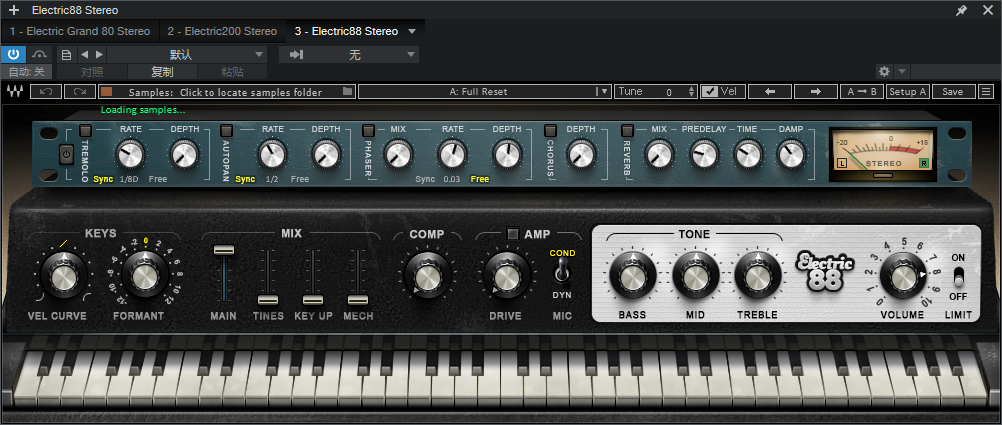Open the samples folder icon
The height and width of the screenshot is (425, 1002).
347,91
